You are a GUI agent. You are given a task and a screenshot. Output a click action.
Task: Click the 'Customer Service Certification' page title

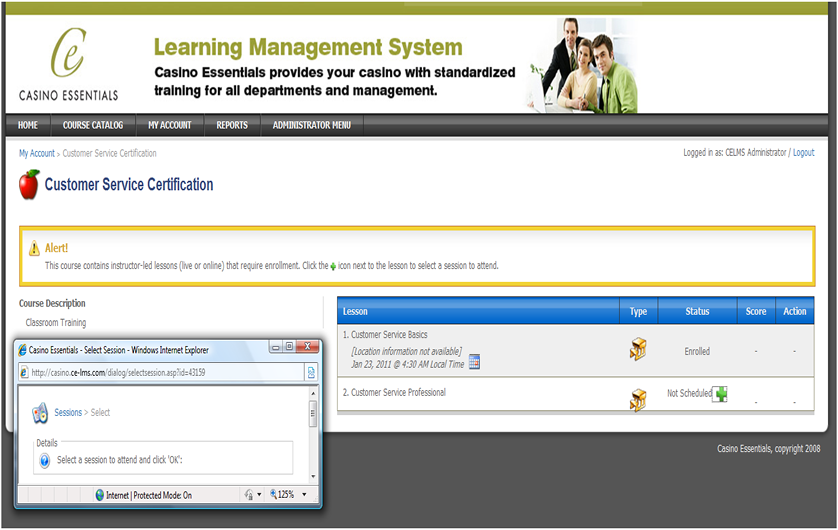click(x=129, y=184)
